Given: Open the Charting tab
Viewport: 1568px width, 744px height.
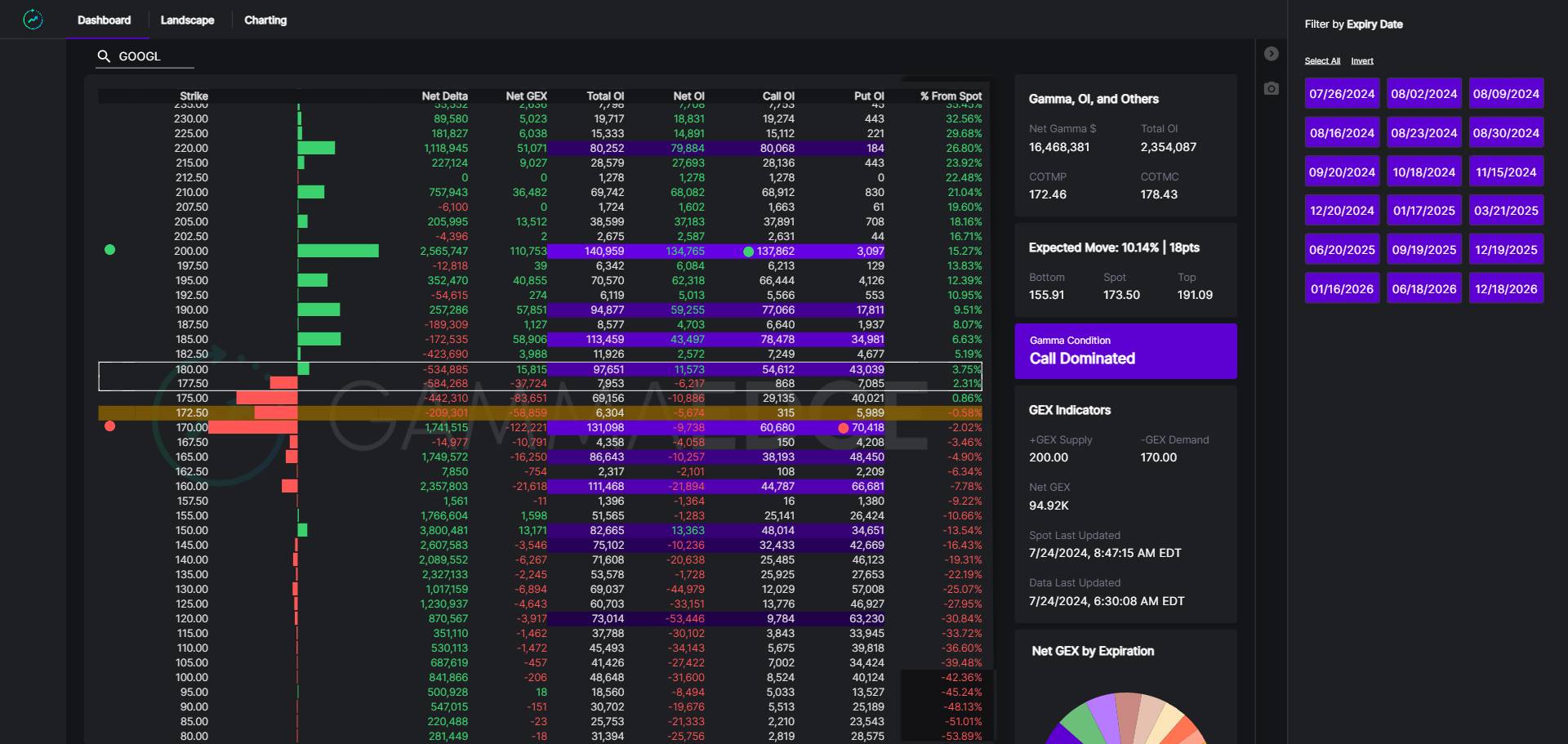Looking at the screenshot, I should [x=265, y=20].
